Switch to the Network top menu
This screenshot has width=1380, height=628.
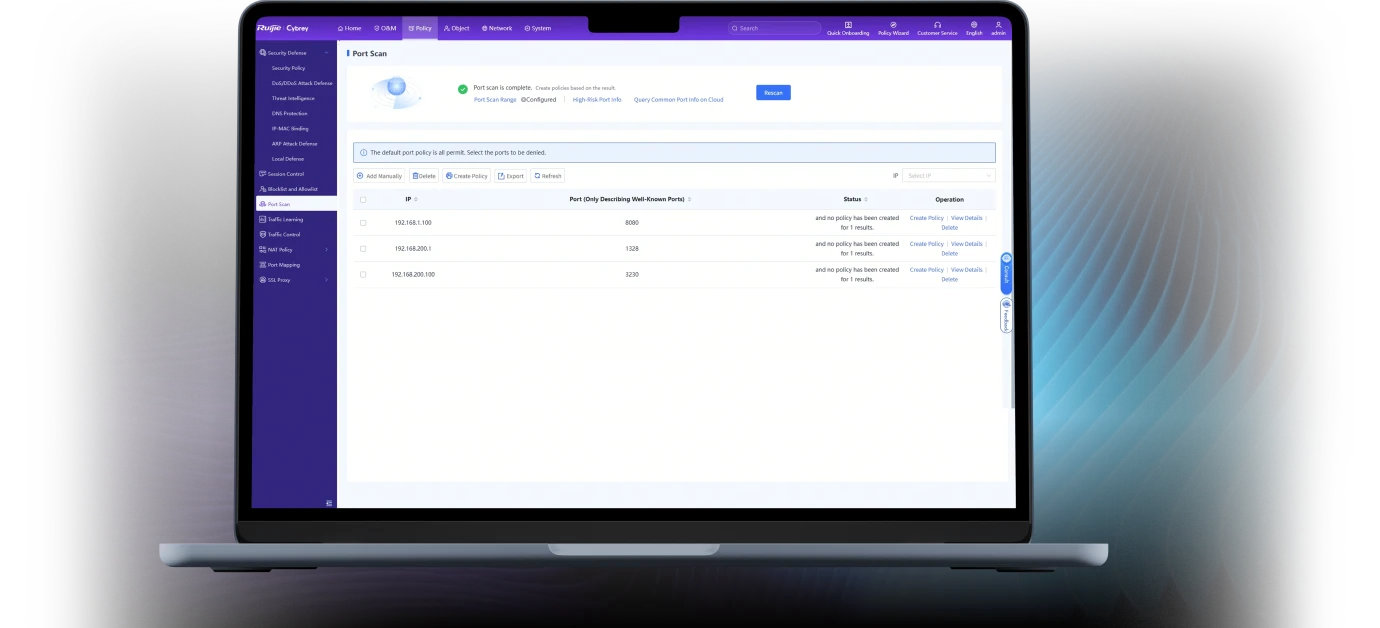pos(497,28)
